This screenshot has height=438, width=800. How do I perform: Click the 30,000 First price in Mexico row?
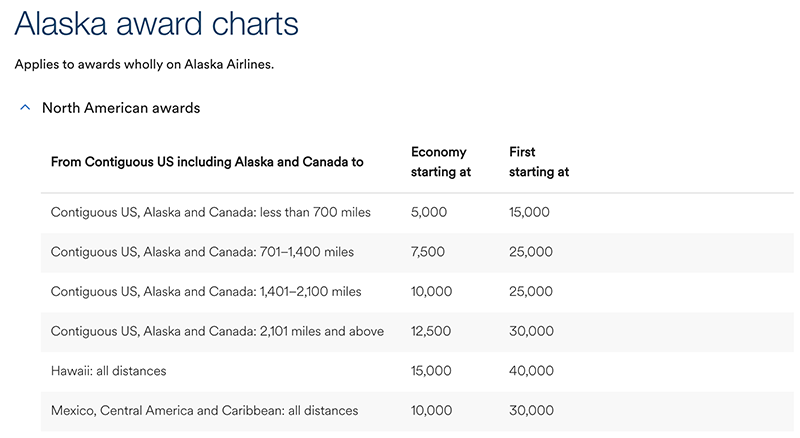531,410
